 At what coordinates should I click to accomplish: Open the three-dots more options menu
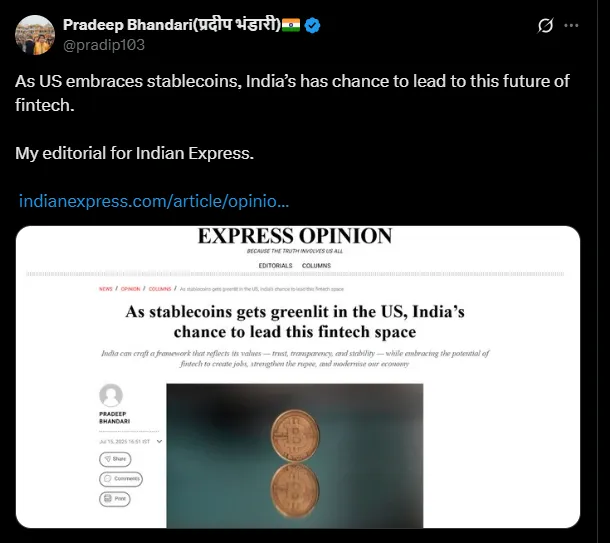coord(571,26)
